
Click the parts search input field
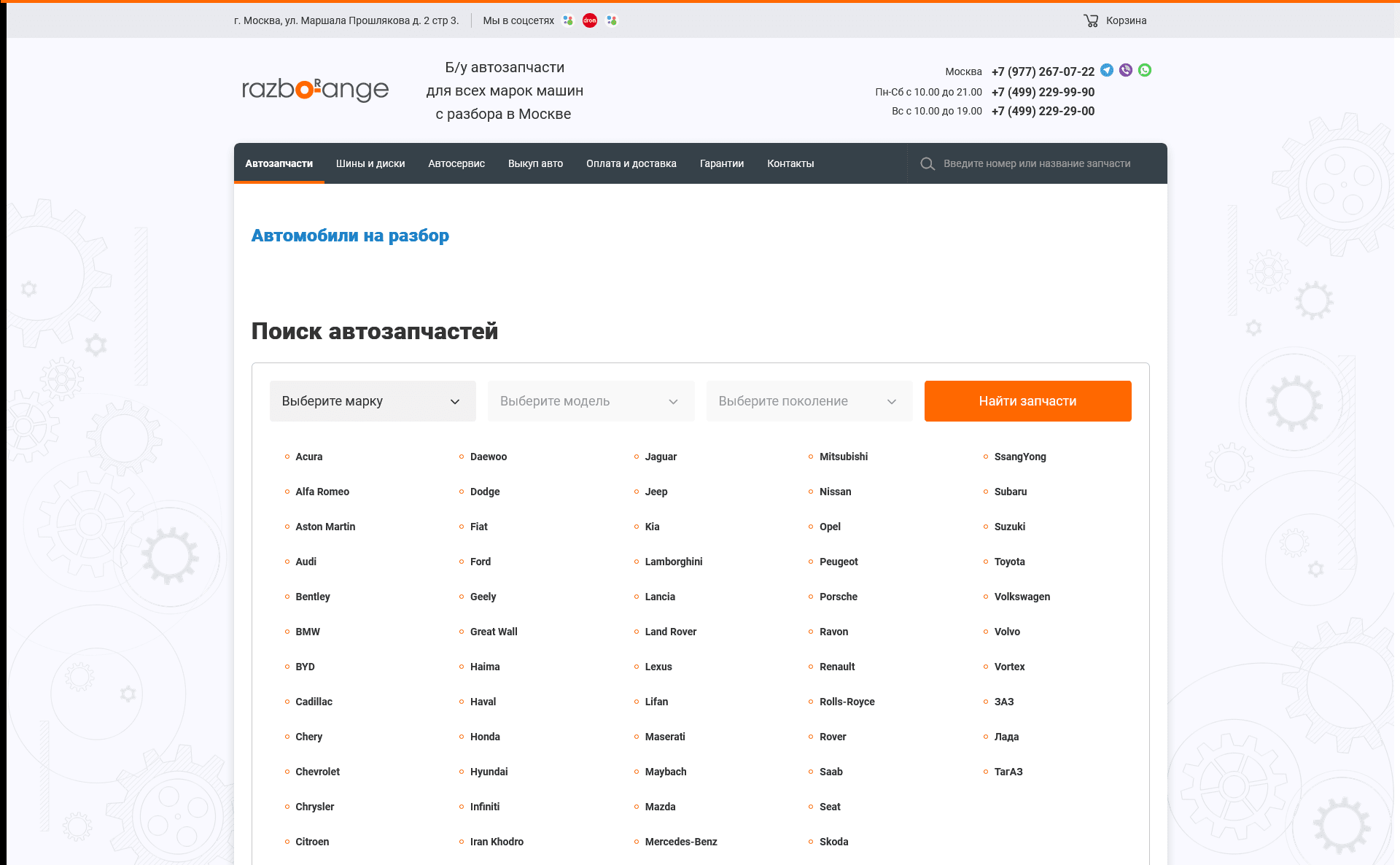1035,163
